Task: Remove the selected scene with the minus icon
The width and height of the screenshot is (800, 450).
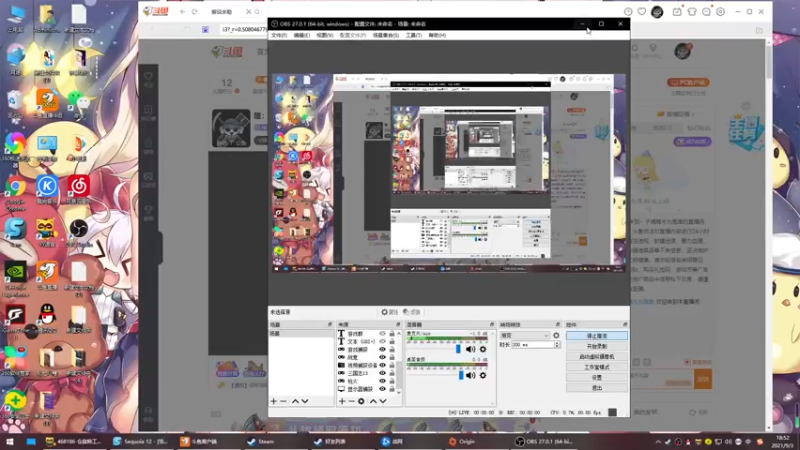Action: click(x=283, y=402)
